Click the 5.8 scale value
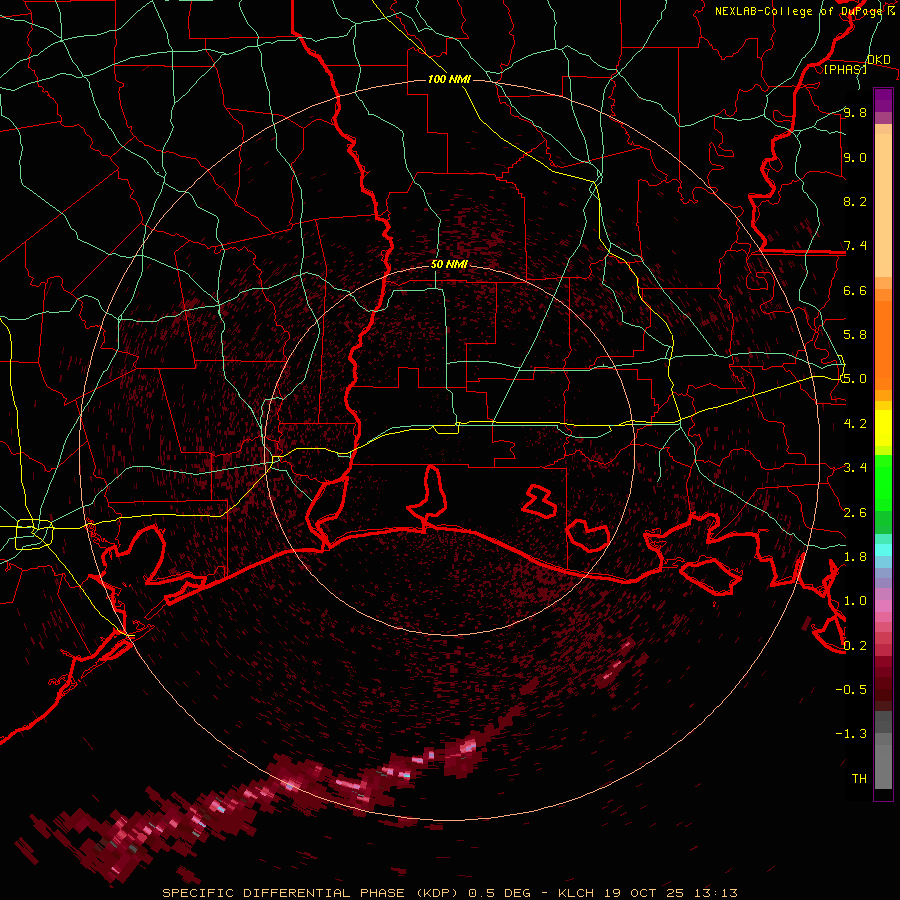Image resolution: width=900 pixels, height=900 pixels. click(x=855, y=335)
